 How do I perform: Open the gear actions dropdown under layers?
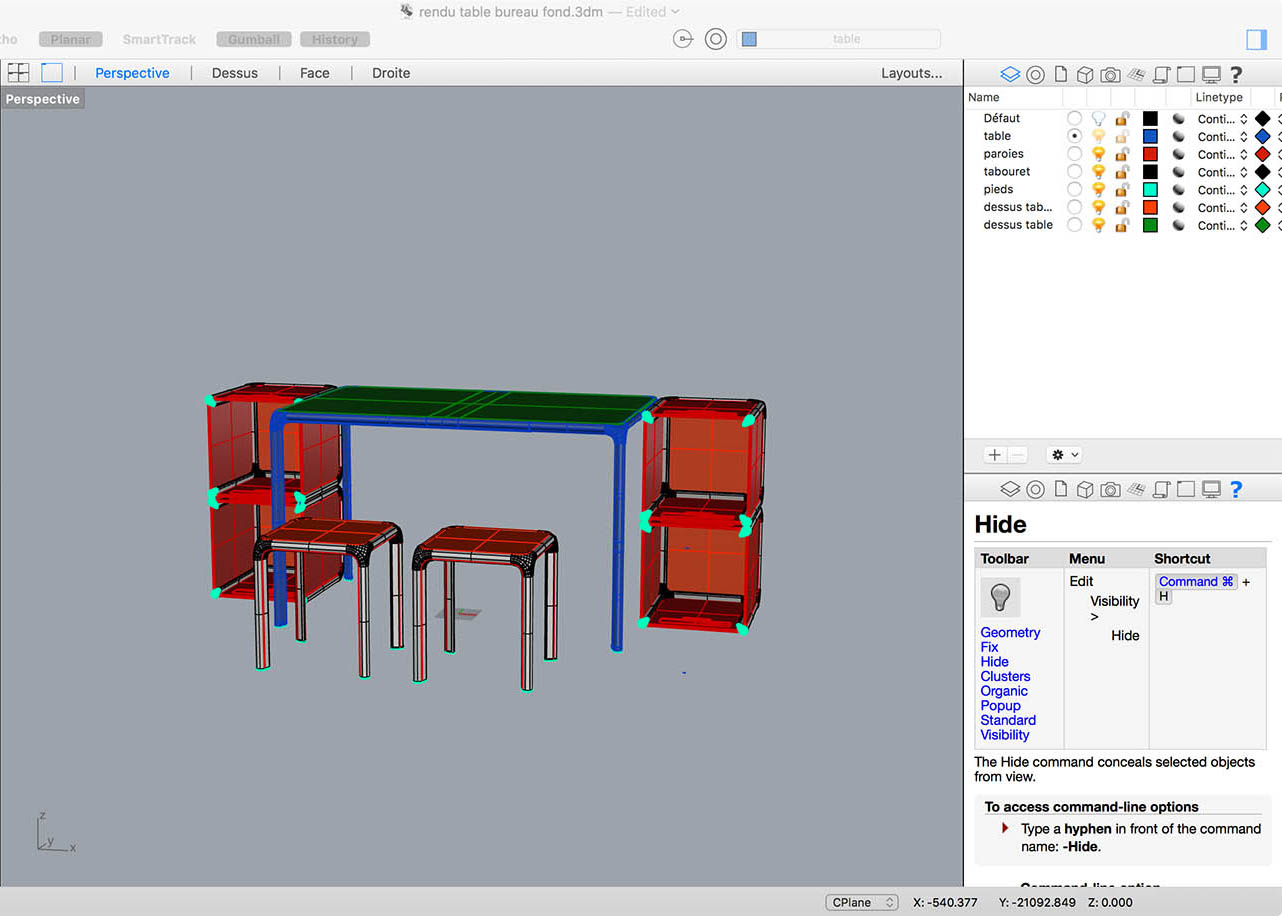click(1064, 455)
